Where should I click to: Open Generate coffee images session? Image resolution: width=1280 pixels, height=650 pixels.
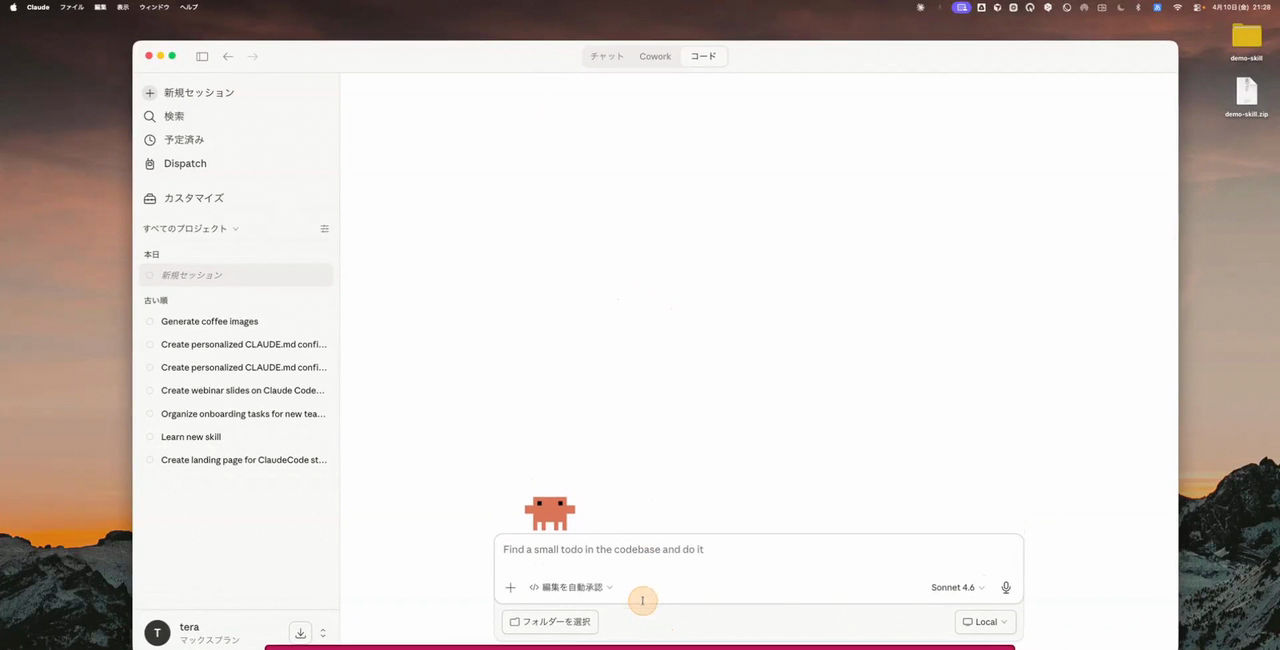236,322
